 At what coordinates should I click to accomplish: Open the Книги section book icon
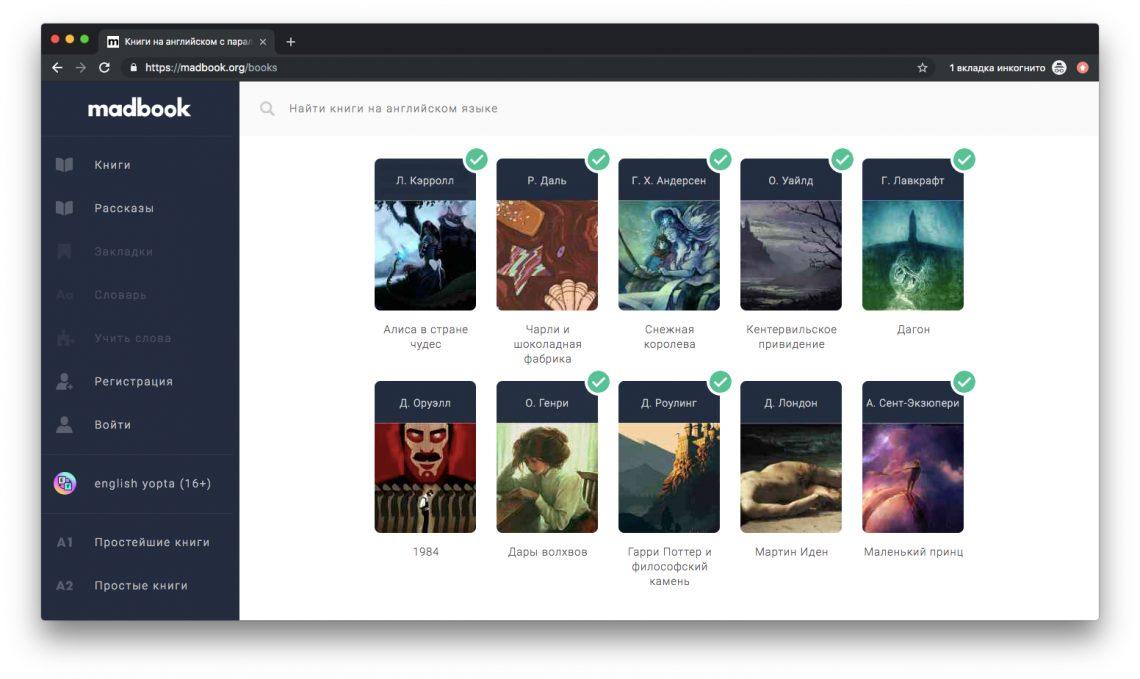coord(65,165)
